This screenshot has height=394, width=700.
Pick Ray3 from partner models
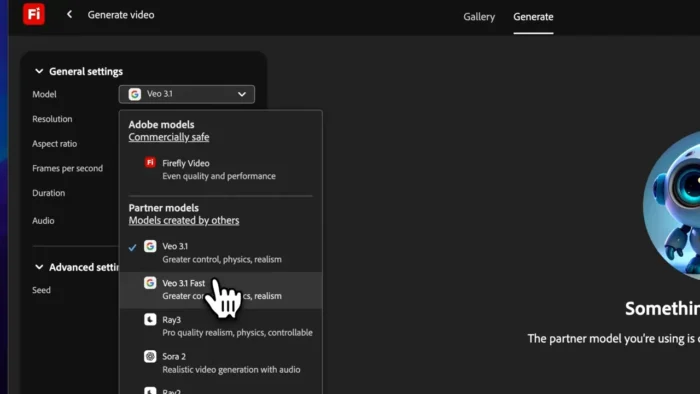coord(221,326)
